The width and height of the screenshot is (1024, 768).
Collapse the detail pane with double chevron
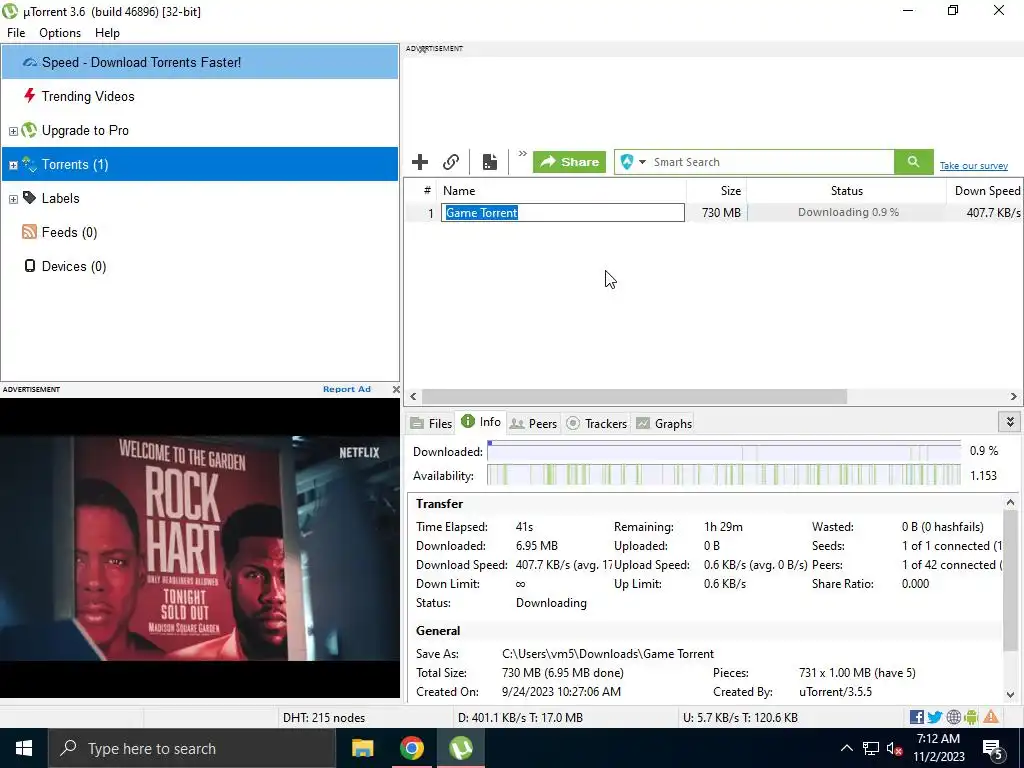(x=1010, y=422)
